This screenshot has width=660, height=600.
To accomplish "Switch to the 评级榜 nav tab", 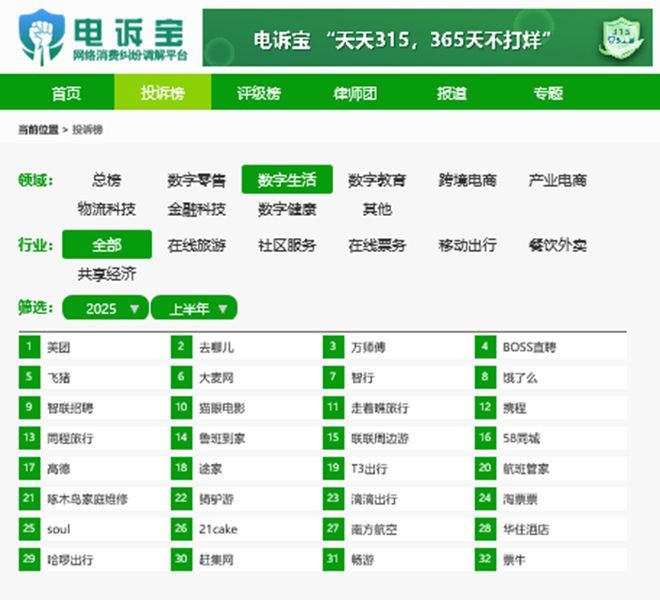I will coord(258,93).
